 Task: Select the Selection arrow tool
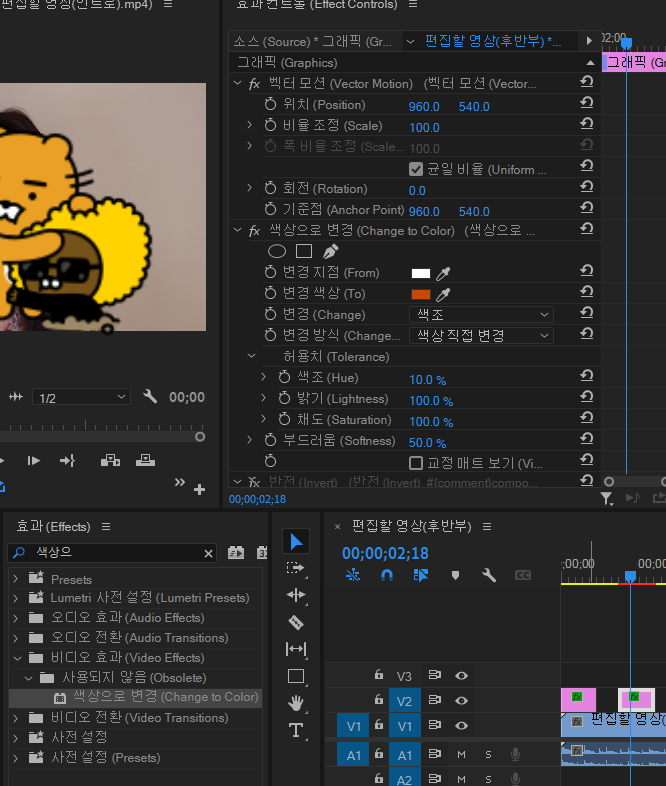click(x=296, y=541)
